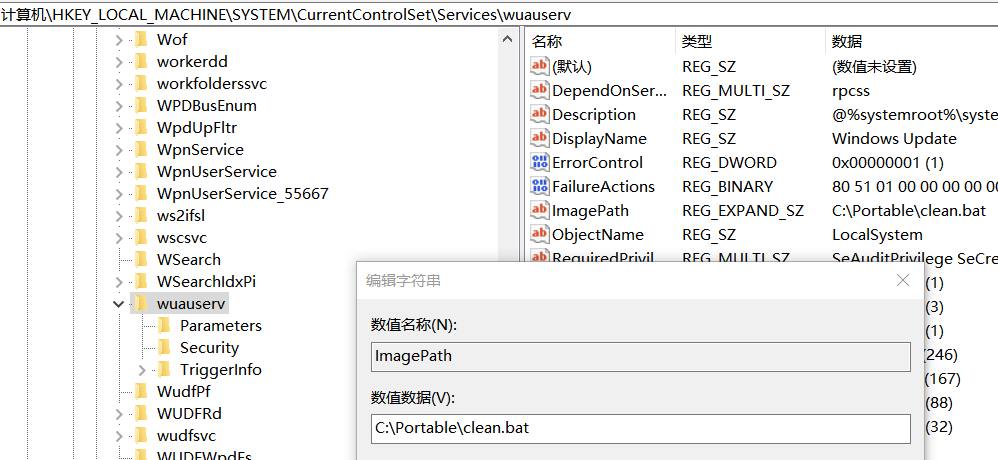The height and width of the screenshot is (460, 998).
Task: Click the string icon beside (默认) value
Action: [x=540, y=66]
